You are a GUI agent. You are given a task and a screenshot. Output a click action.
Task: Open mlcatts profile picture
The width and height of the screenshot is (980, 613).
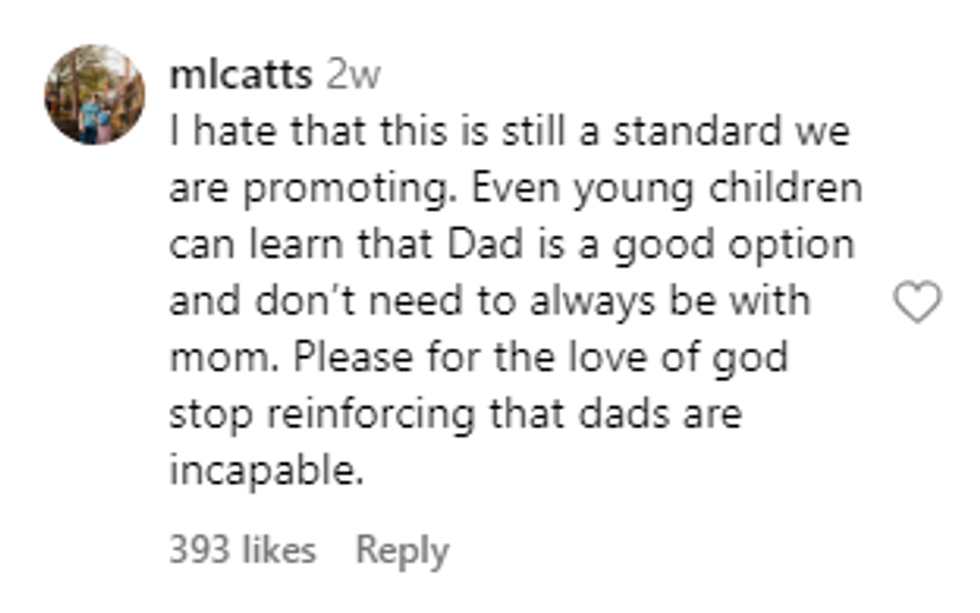[94, 95]
